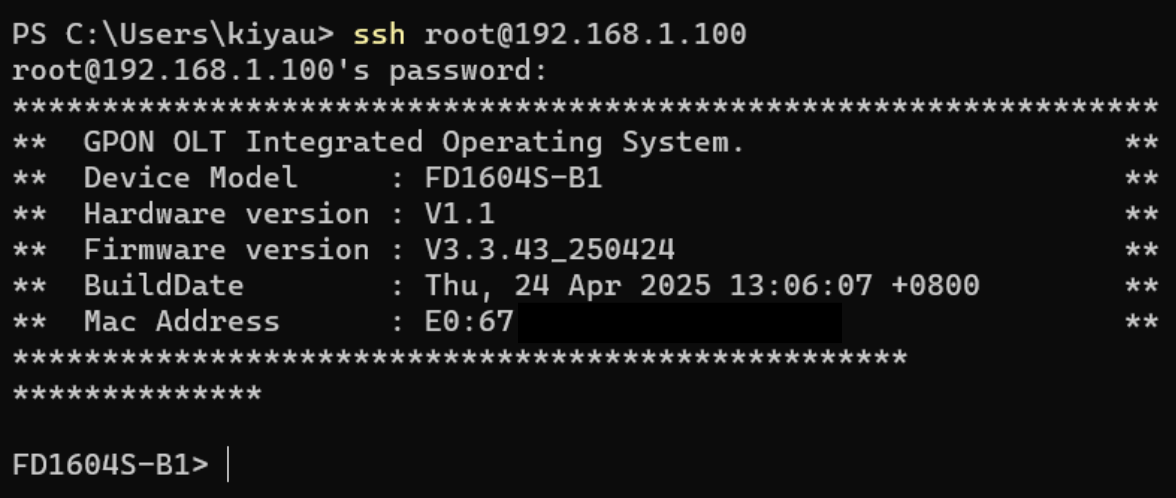Click the FD1604S-B1> command prompt
Screen dimensions: 1176x498
(110, 465)
